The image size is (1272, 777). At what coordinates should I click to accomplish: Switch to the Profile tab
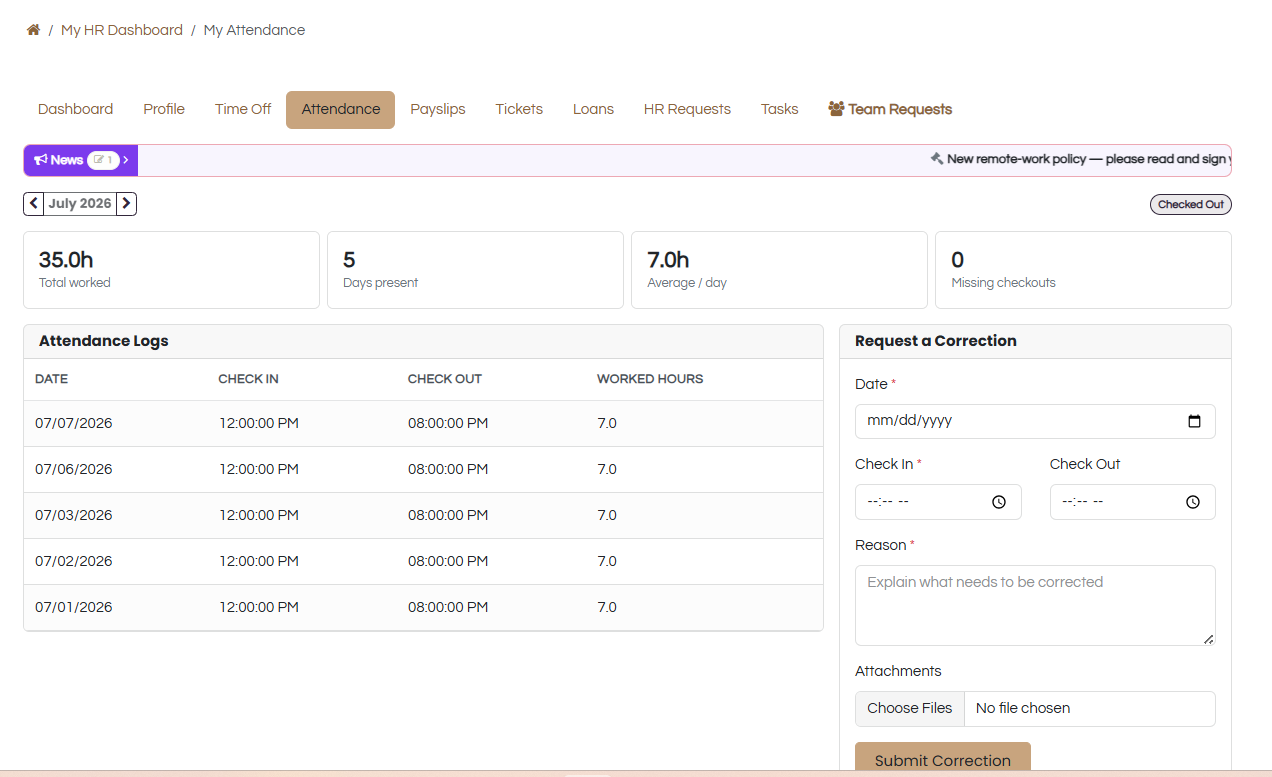pyautogui.click(x=164, y=110)
